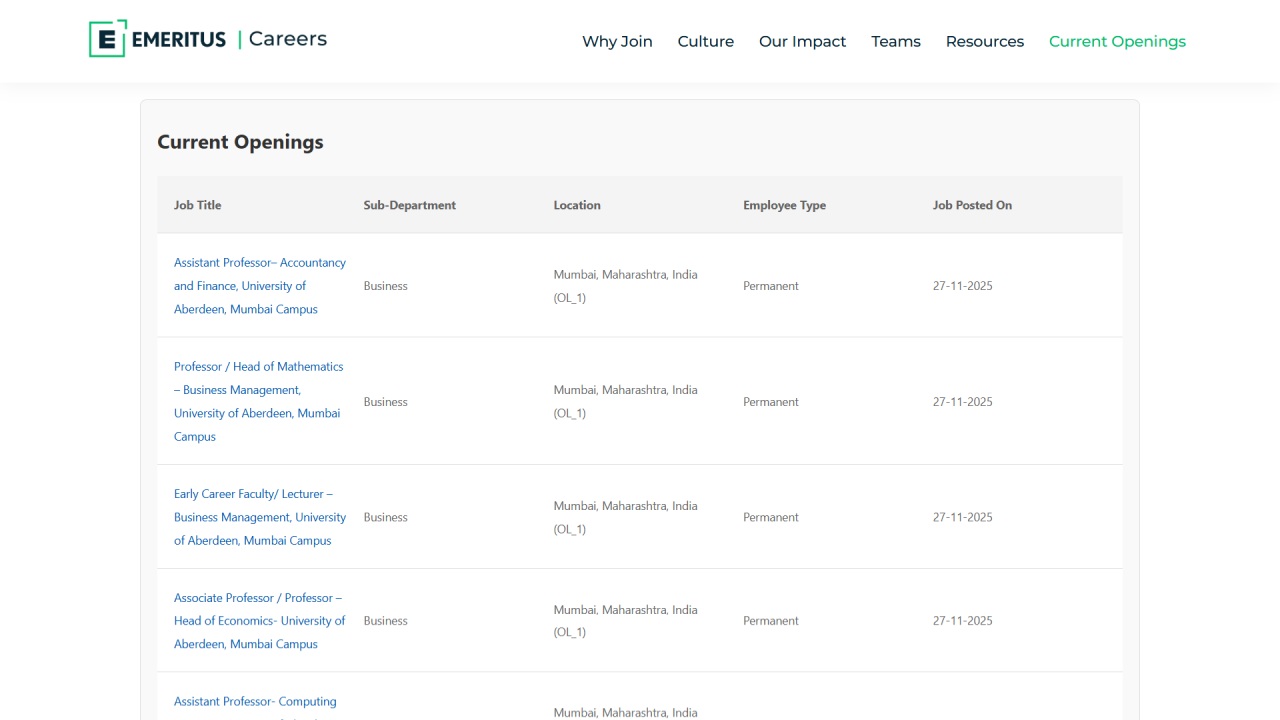Open the Assistant Professor Accountancy and Finance job
The height and width of the screenshot is (720, 1280).
[259, 285]
